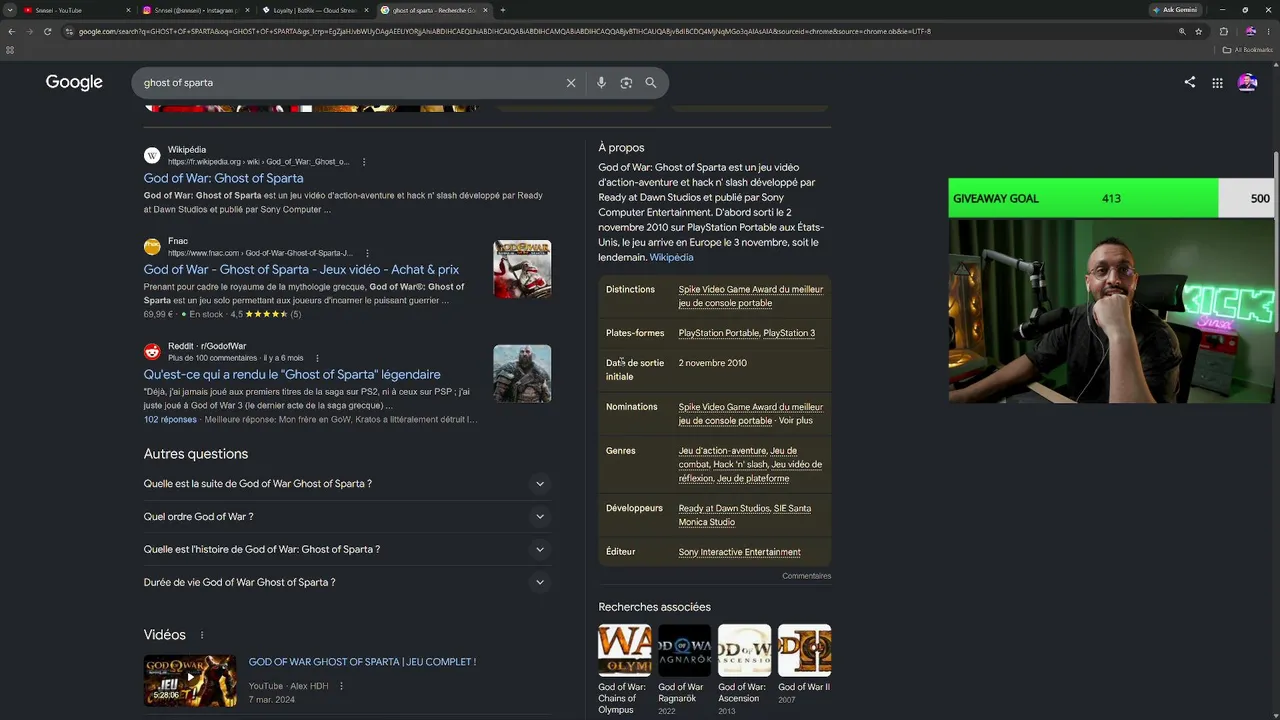Open the Google account avatar menu

click(x=1247, y=83)
